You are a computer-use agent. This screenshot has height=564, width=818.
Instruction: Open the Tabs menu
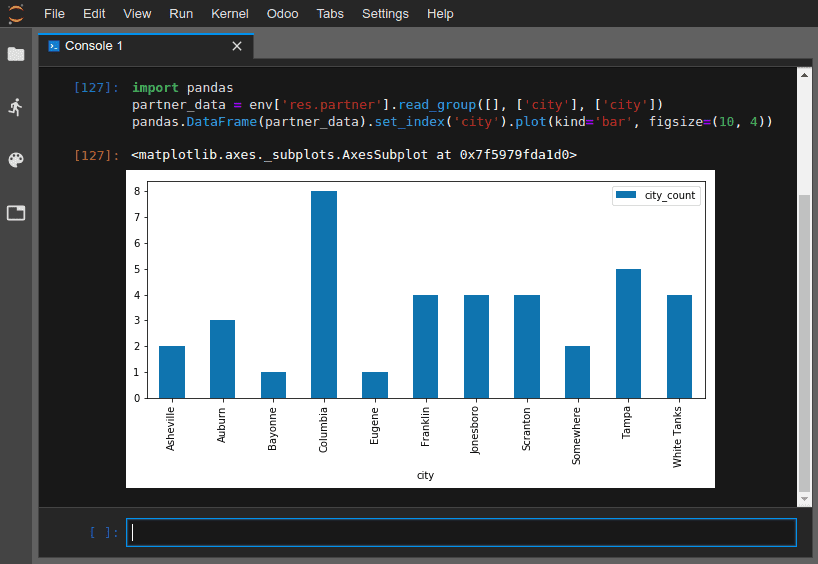coord(331,14)
